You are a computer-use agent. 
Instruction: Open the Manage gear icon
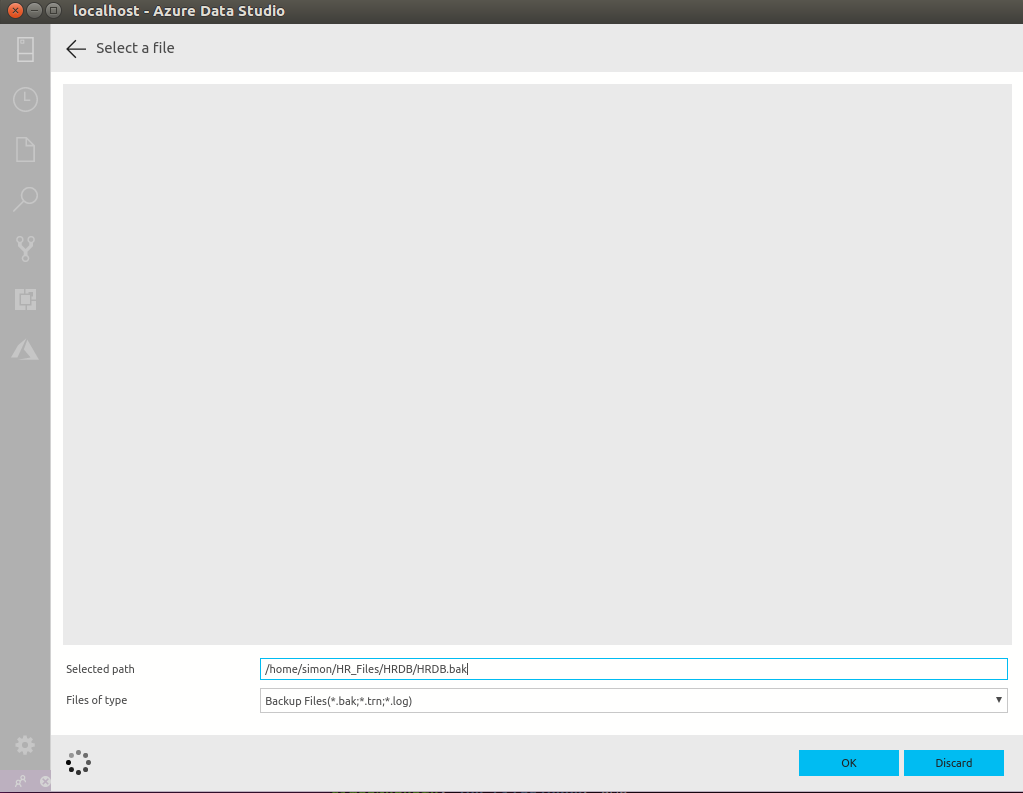pos(25,745)
